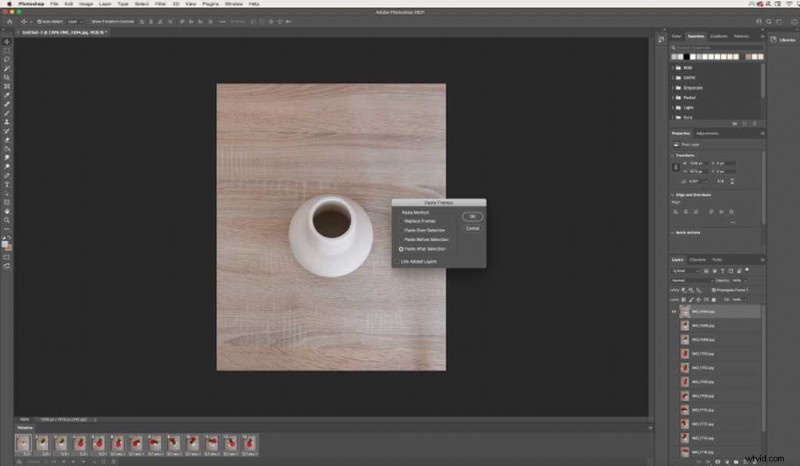Select the Move tool in the toolbar
This screenshot has height=466, width=800.
tap(7, 42)
